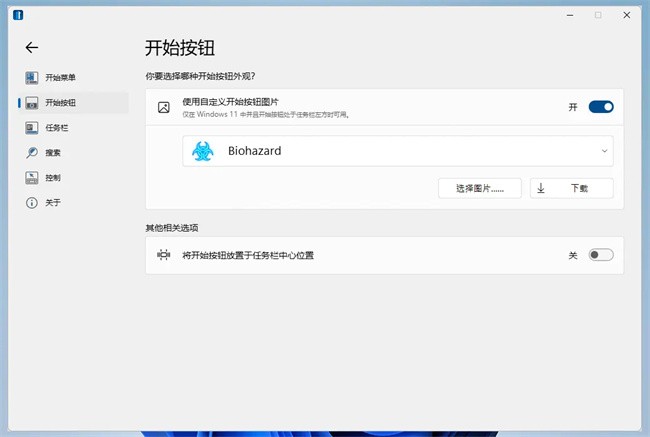
Task: Click the back arrow
Action: tap(32, 47)
